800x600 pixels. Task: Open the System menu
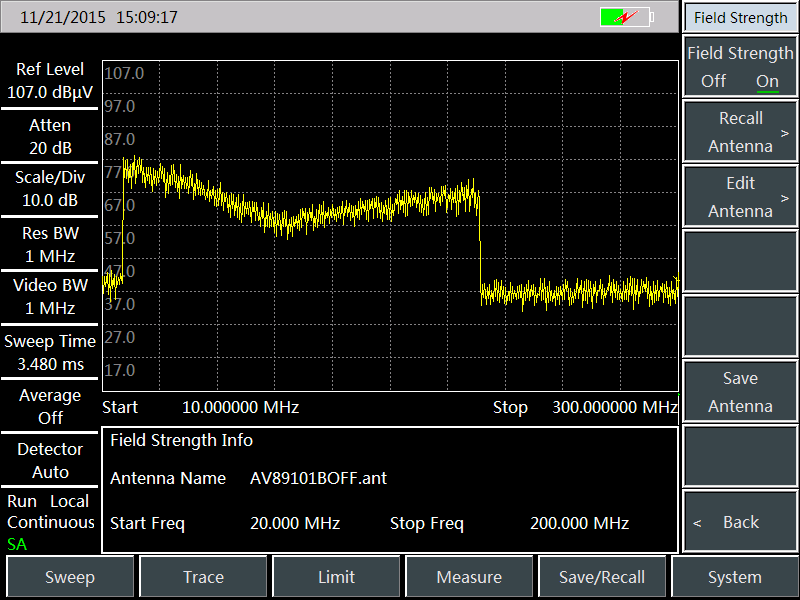pyautogui.click(x=735, y=577)
